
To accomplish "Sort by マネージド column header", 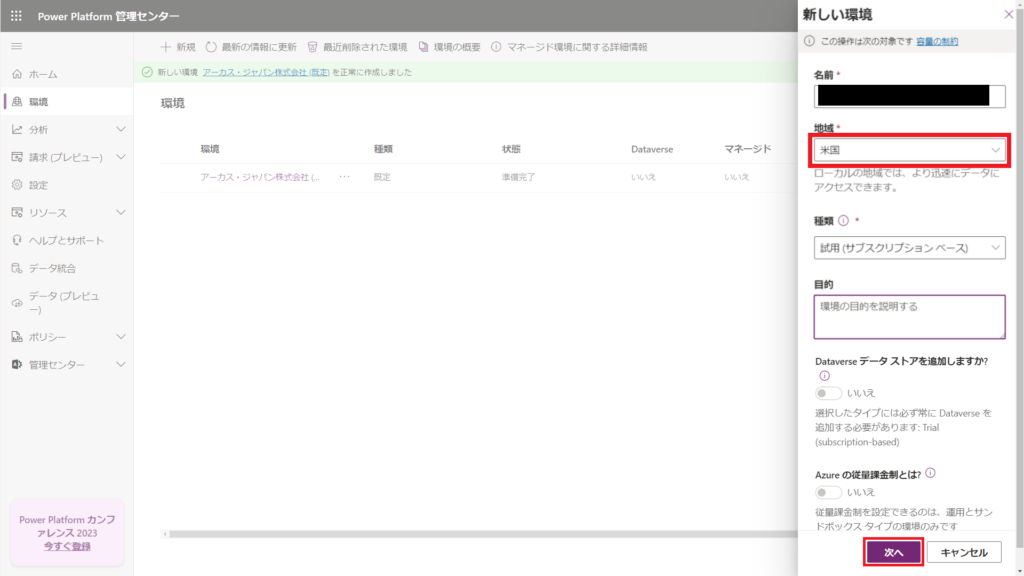I will [x=748, y=149].
